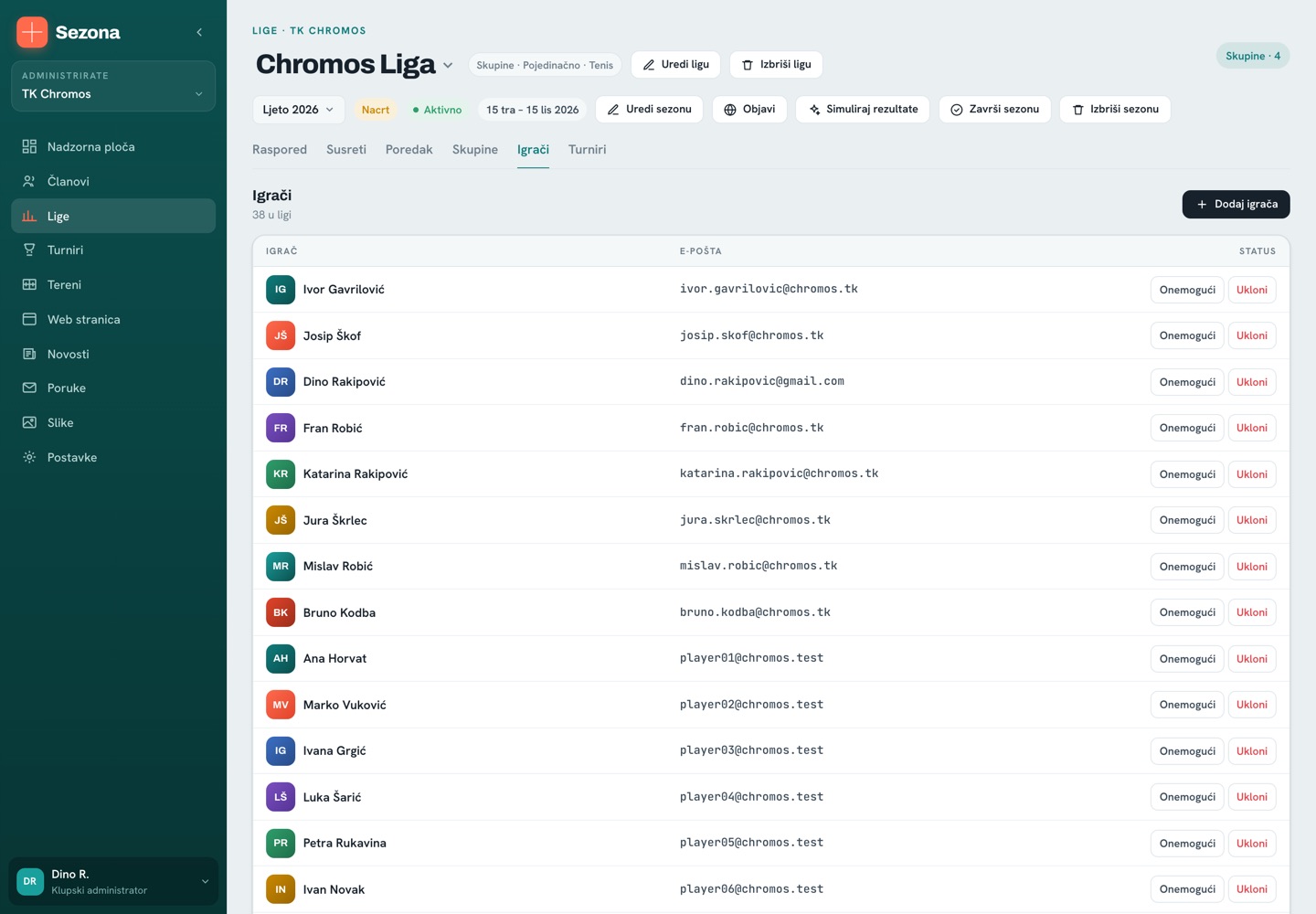Click the Sezona logo icon
Image resolution: width=1316 pixels, height=914 pixels.
coord(32,32)
